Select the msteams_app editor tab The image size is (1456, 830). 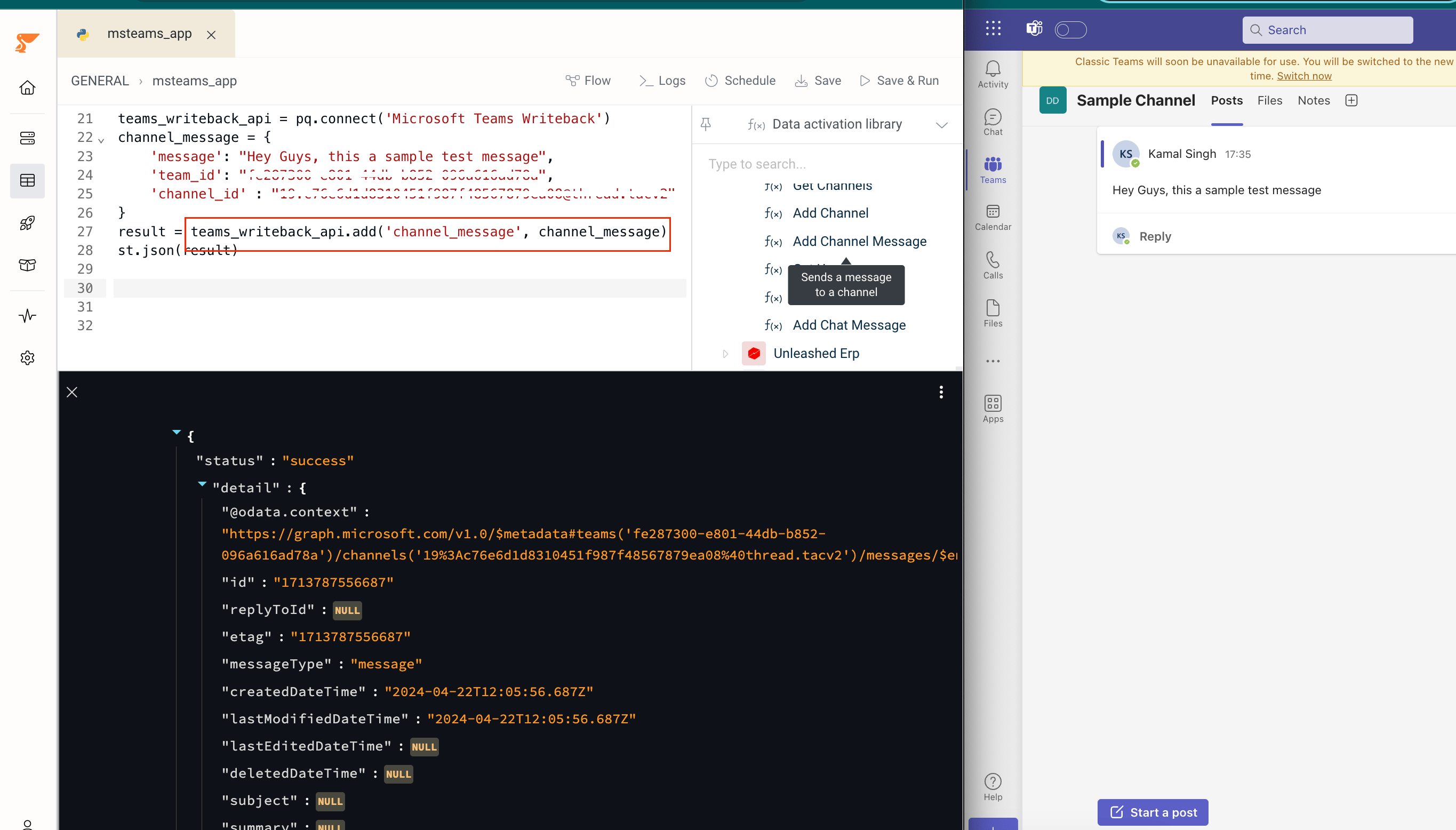tap(147, 34)
